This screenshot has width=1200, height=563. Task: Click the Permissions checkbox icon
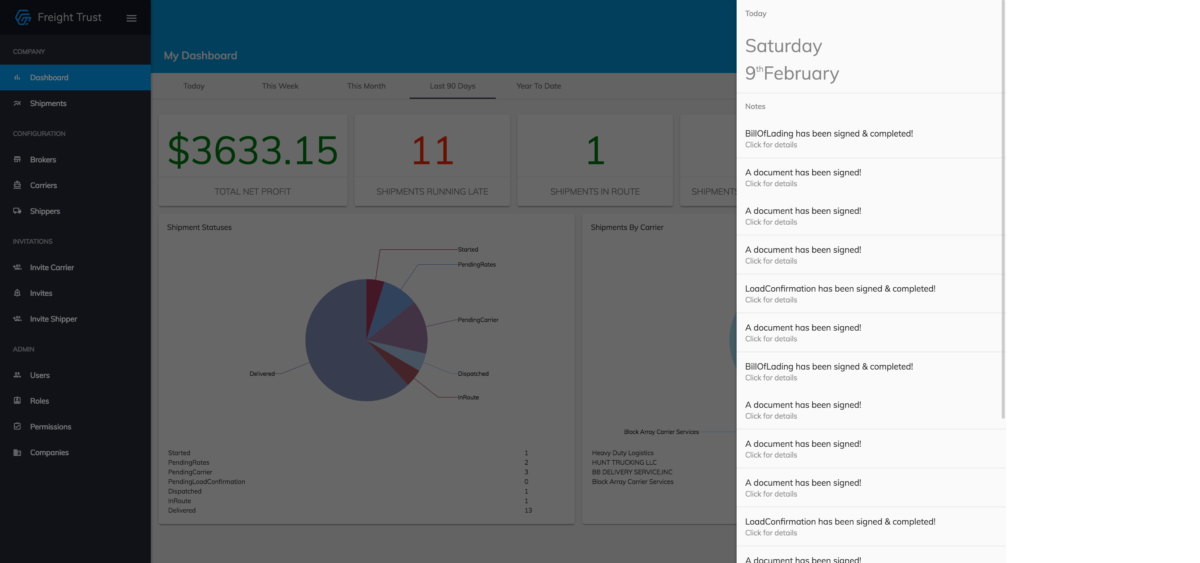click(x=18, y=427)
